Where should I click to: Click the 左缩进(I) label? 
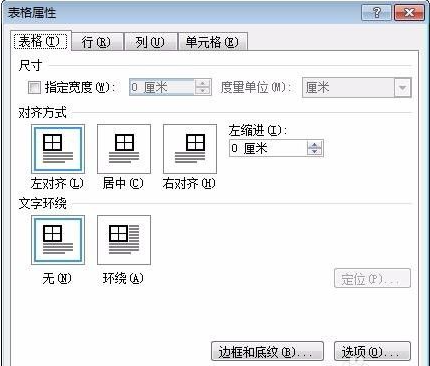(x=258, y=130)
